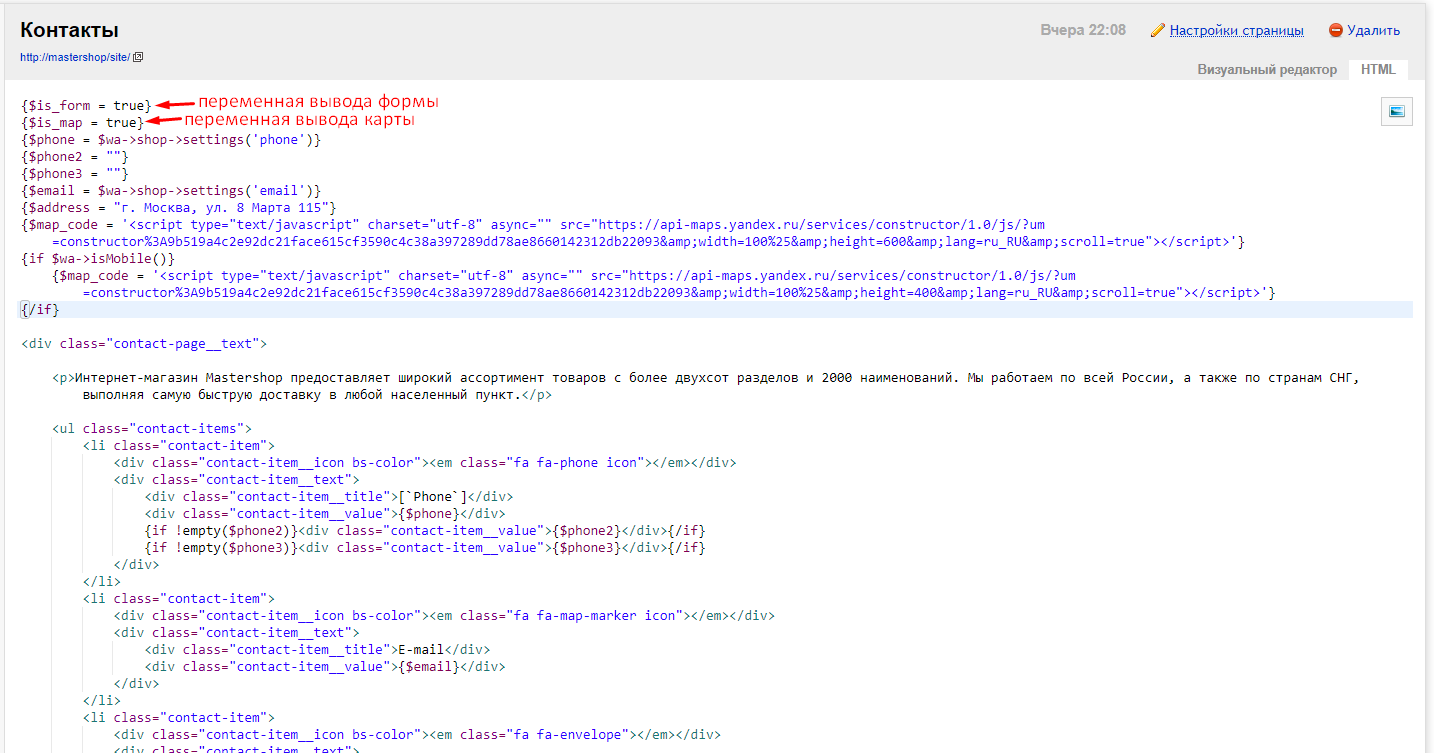Open the Настройки страницы link
Image resolution: width=1434 pixels, height=753 pixels.
coord(1236,31)
